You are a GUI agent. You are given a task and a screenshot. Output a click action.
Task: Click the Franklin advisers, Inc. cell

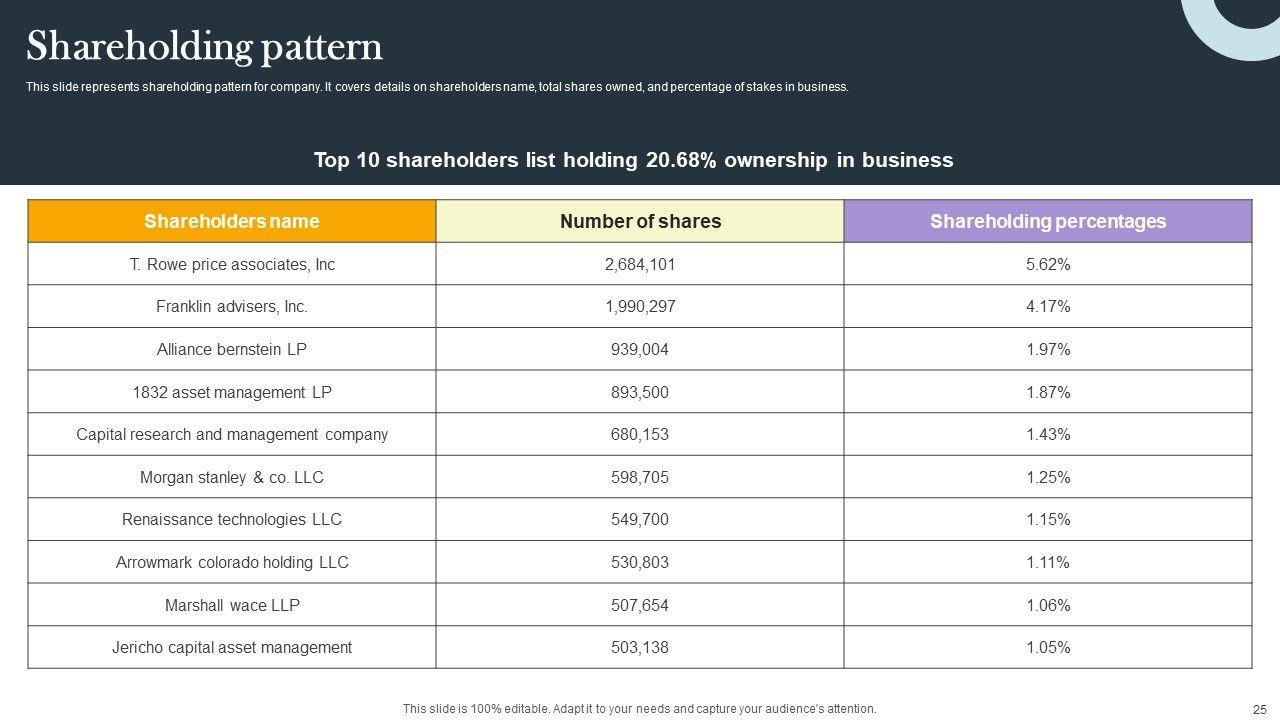[x=232, y=307]
